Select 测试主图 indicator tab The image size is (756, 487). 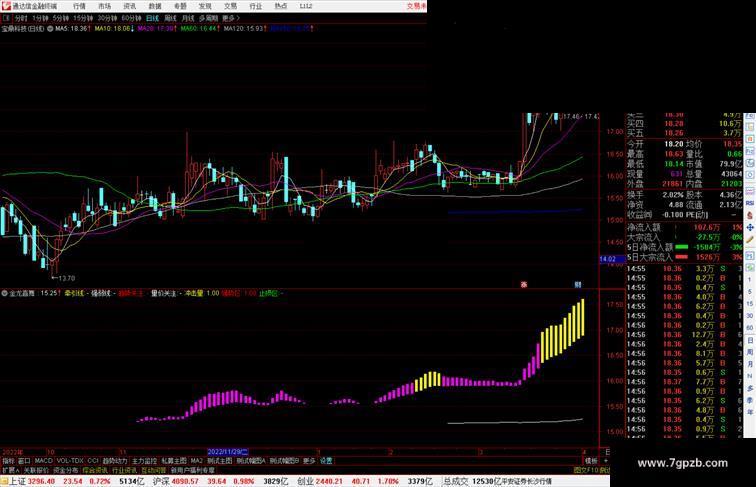[x=219, y=461]
